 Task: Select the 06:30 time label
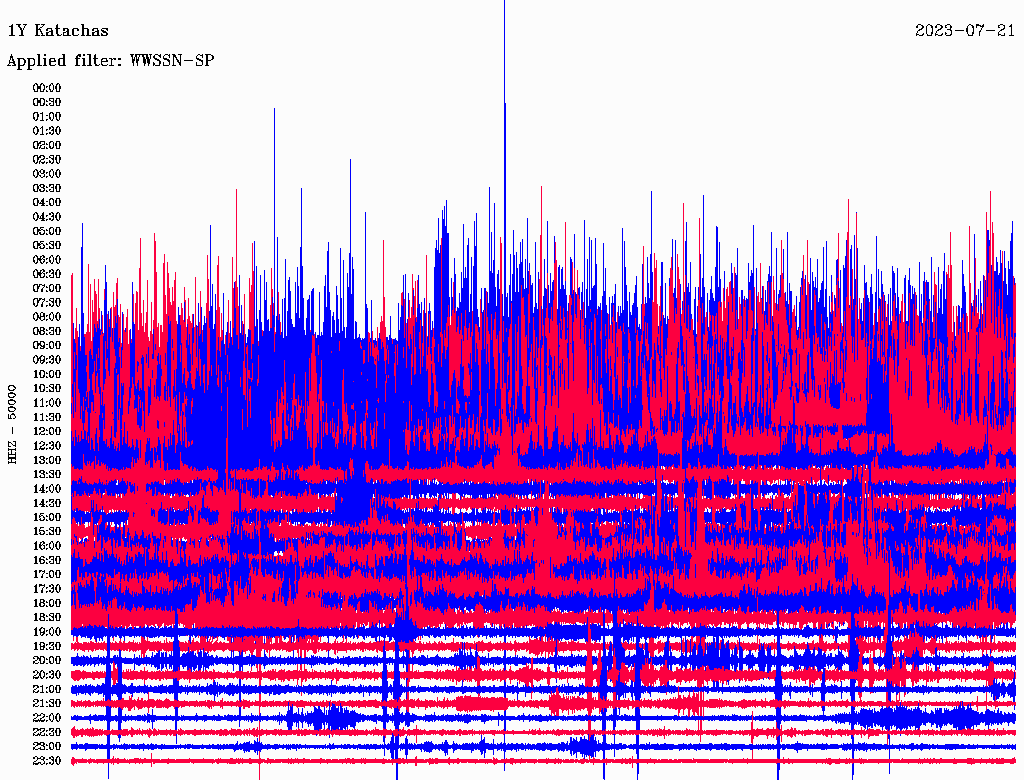click(x=47, y=274)
